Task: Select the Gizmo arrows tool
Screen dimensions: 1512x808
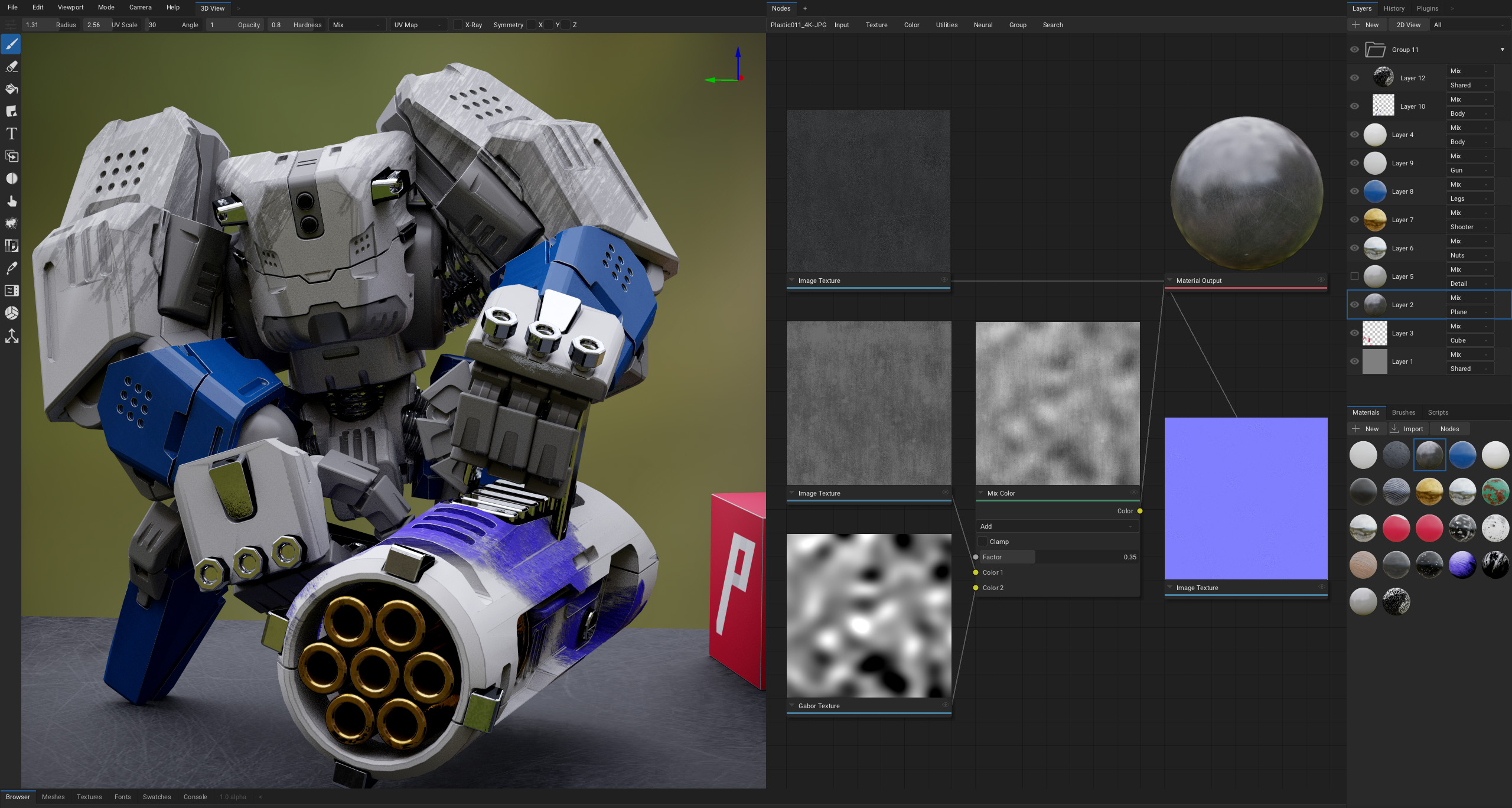Action: coord(11,335)
